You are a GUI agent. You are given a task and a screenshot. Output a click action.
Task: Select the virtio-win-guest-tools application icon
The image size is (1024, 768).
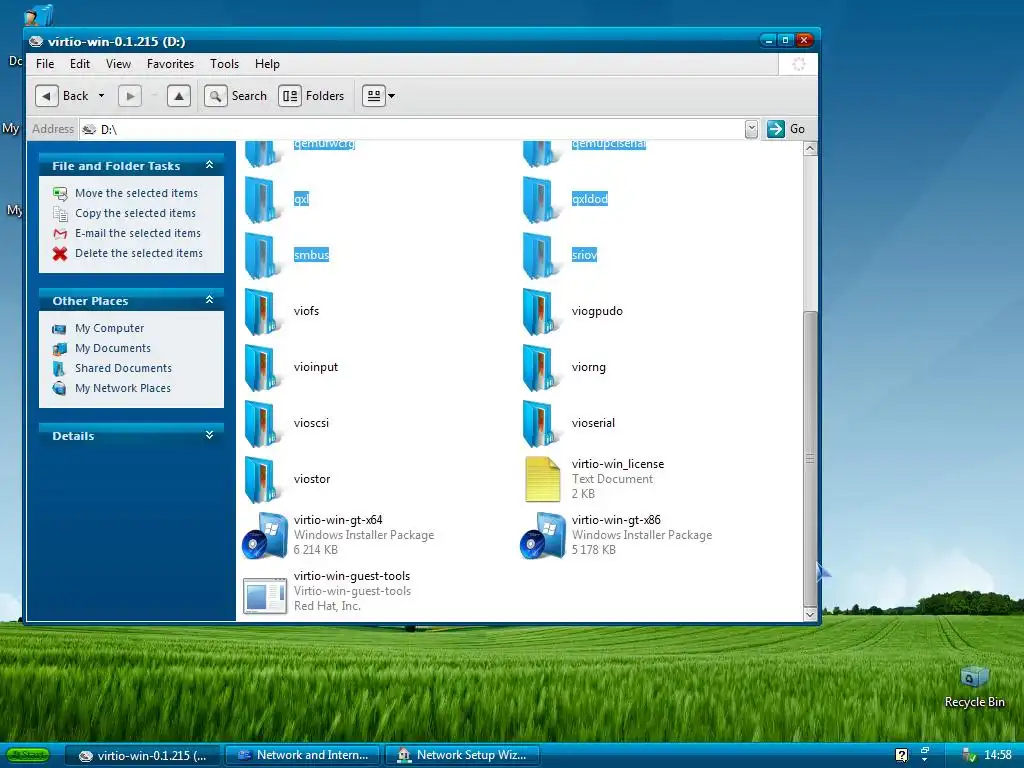pyautogui.click(x=264, y=596)
